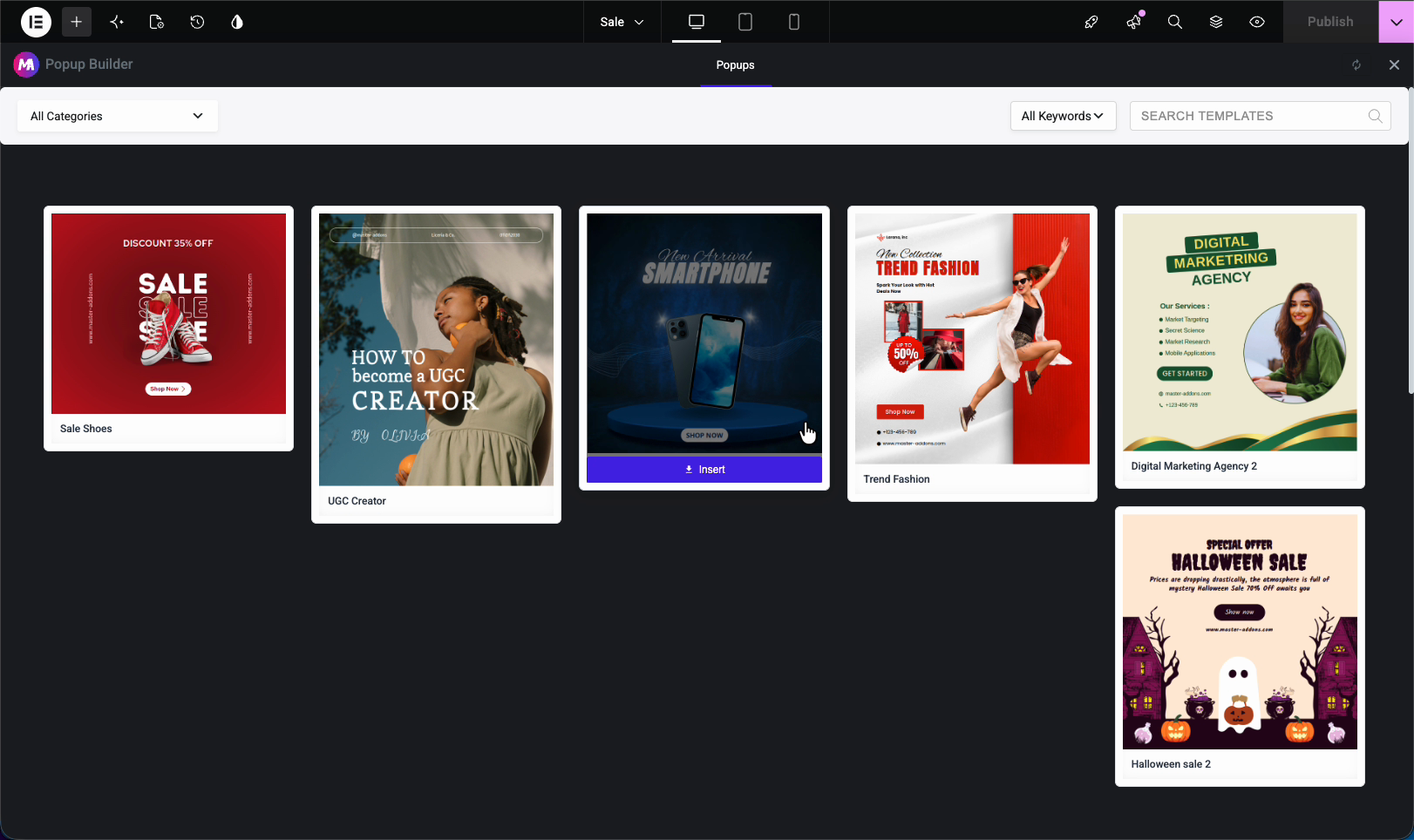Click Insert on the Smartphone template

pos(704,470)
